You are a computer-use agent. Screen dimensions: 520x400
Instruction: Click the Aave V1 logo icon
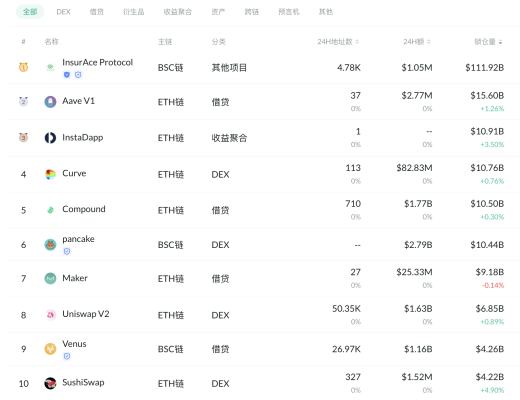click(50, 101)
